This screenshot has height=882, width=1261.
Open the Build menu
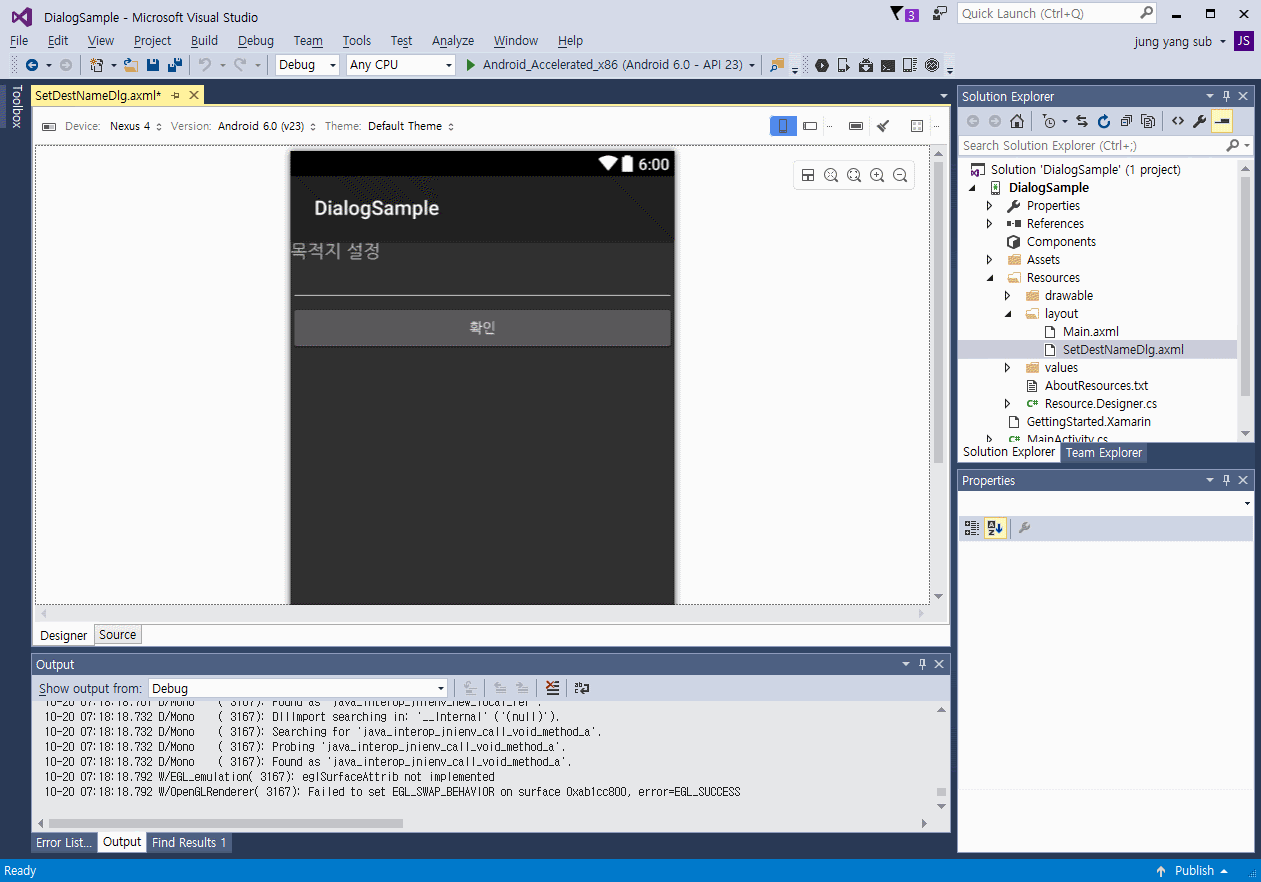(x=204, y=41)
